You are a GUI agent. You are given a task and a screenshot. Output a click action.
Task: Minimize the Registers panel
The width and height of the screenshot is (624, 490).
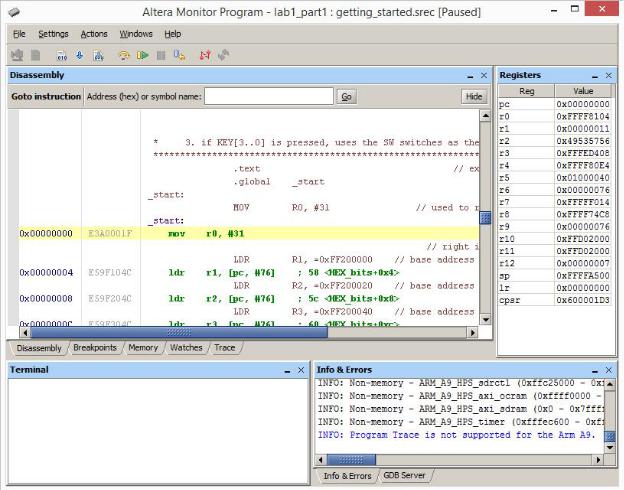595,76
